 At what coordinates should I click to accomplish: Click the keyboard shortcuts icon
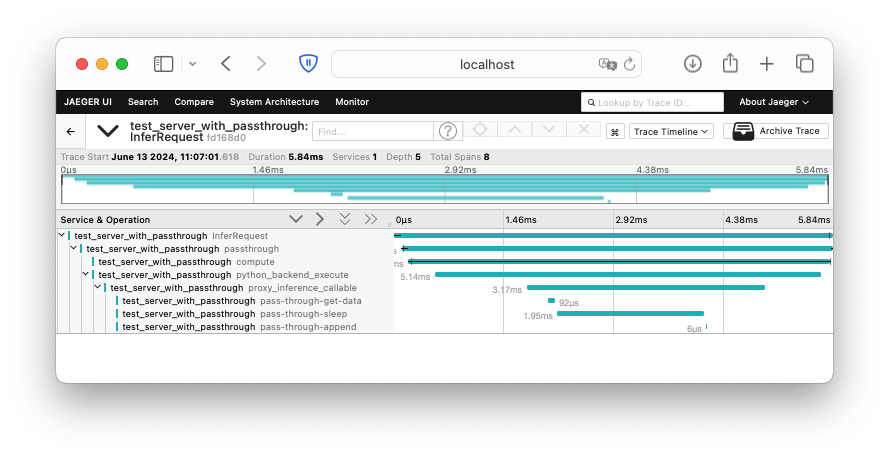coord(615,131)
